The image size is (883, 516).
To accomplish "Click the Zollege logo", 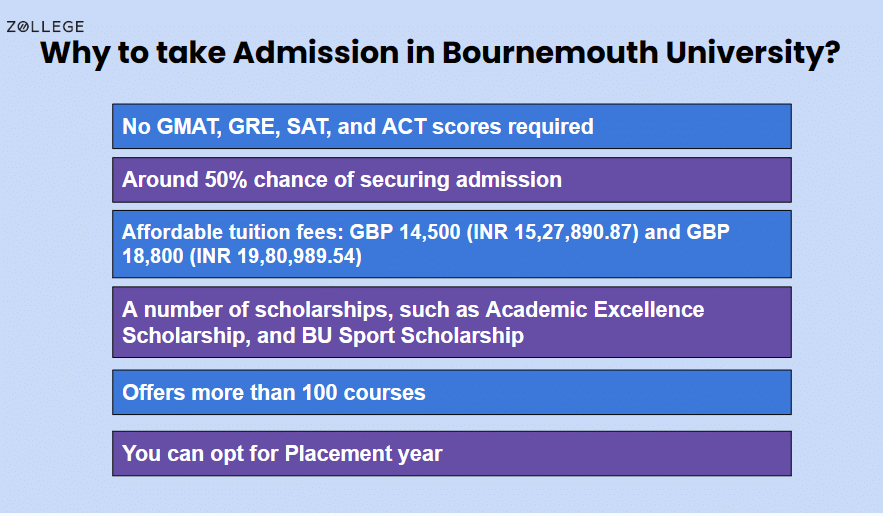I will click(45, 26).
